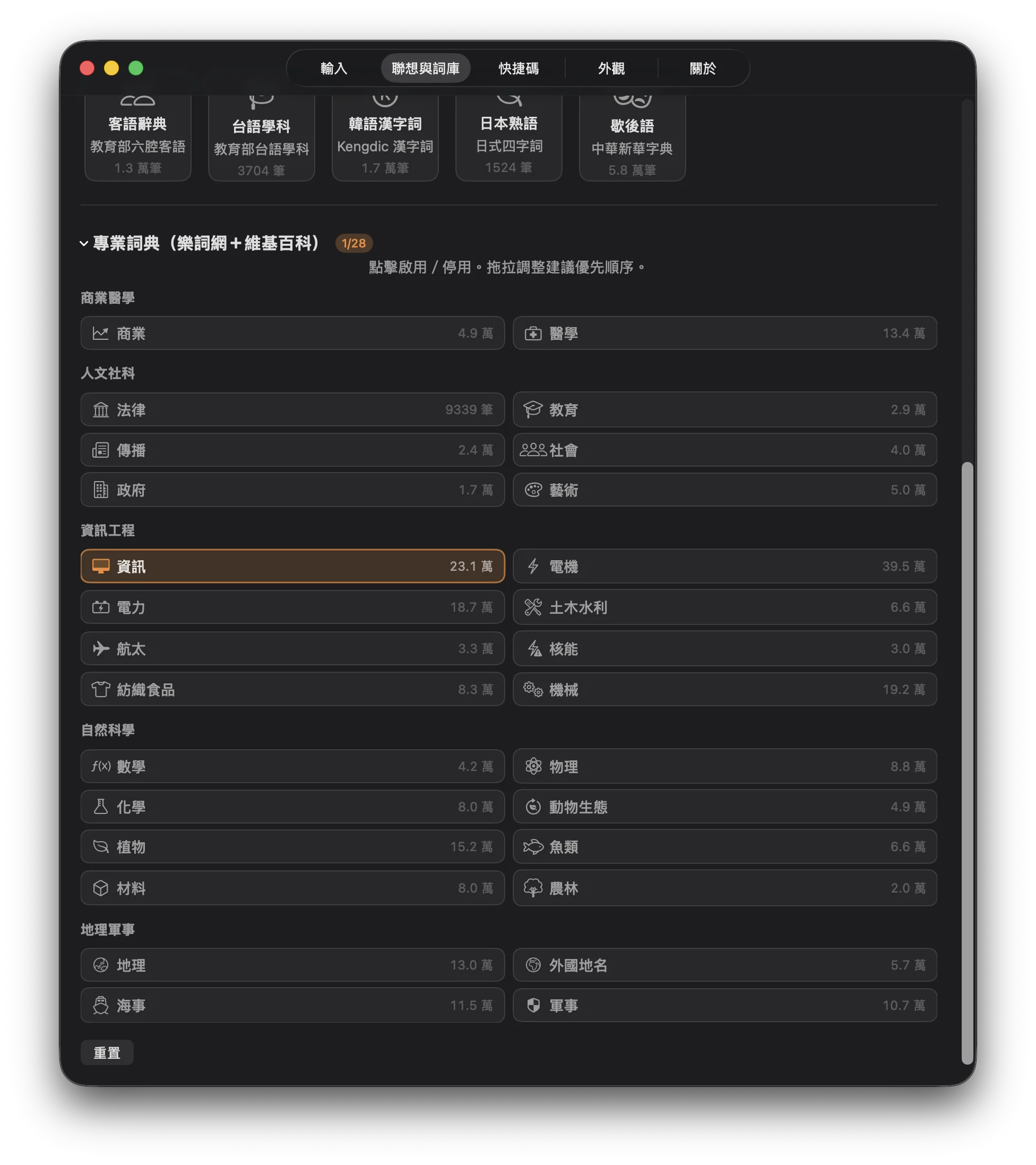Click the 重置 reset button

(107, 1053)
